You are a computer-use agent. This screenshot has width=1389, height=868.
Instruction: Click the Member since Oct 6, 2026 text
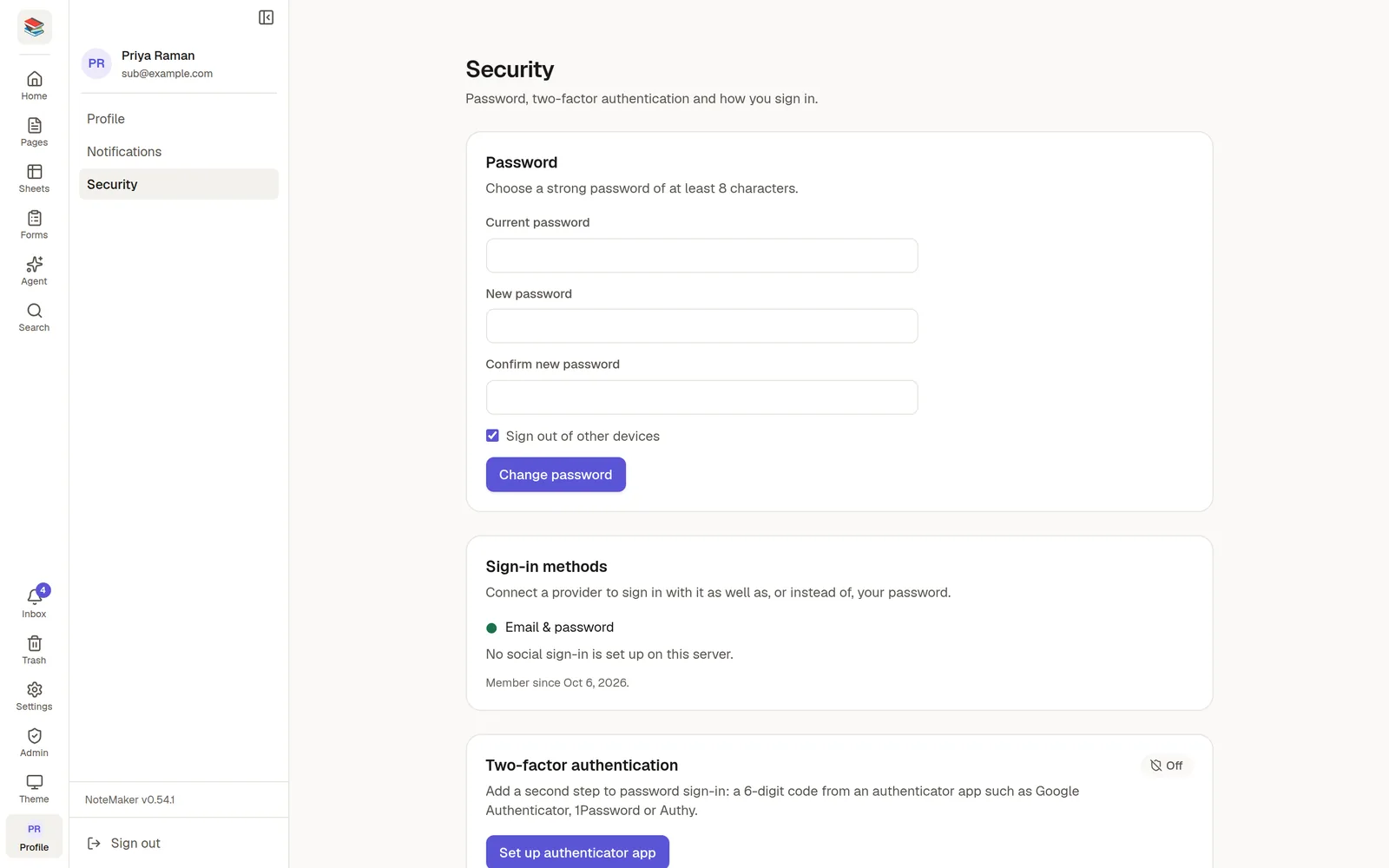557,683
